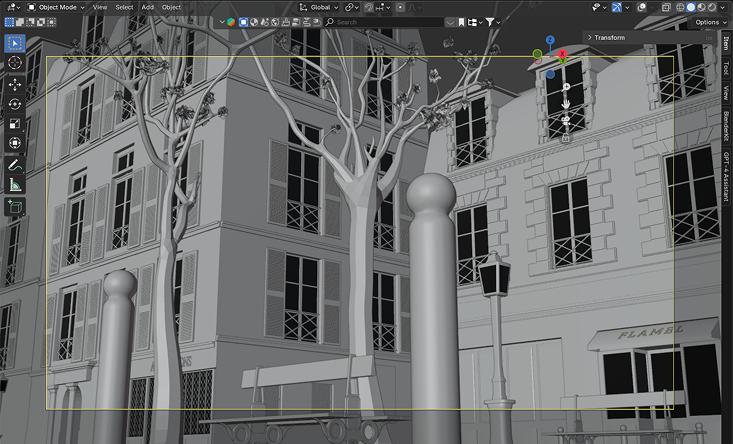Image resolution: width=733 pixels, height=444 pixels.
Task: Open the Select menu
Action: (124, 7)
